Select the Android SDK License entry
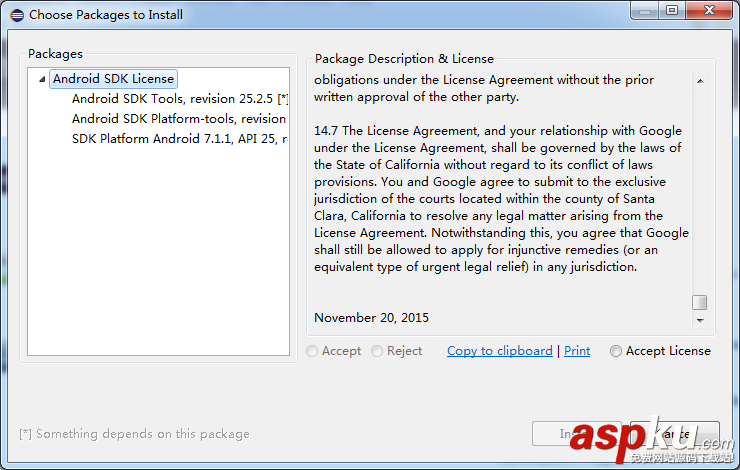The image size is (740, 470). pyautogui.click(x=113, y=79)
